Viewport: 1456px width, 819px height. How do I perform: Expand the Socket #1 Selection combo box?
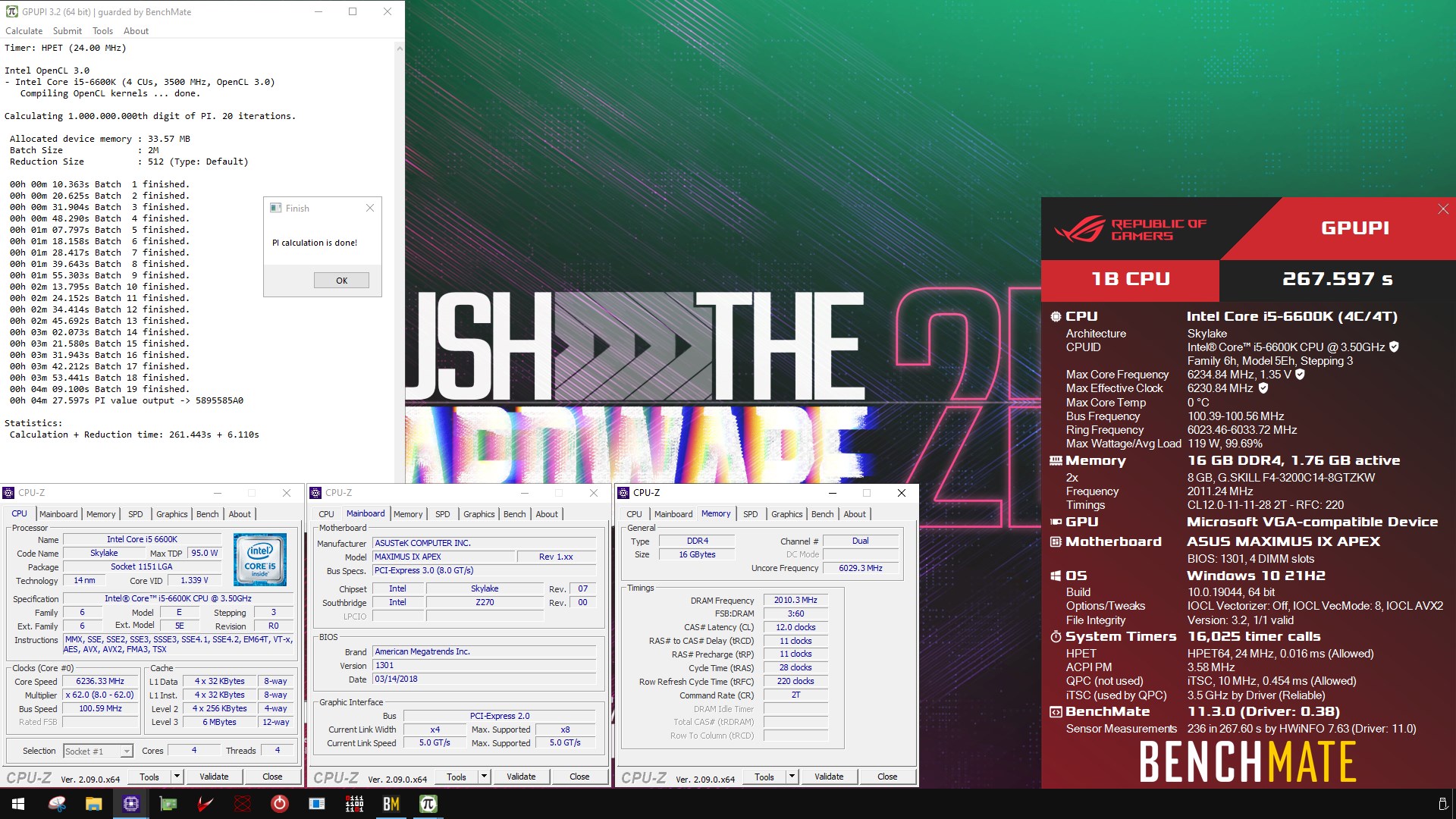(99, 751)
